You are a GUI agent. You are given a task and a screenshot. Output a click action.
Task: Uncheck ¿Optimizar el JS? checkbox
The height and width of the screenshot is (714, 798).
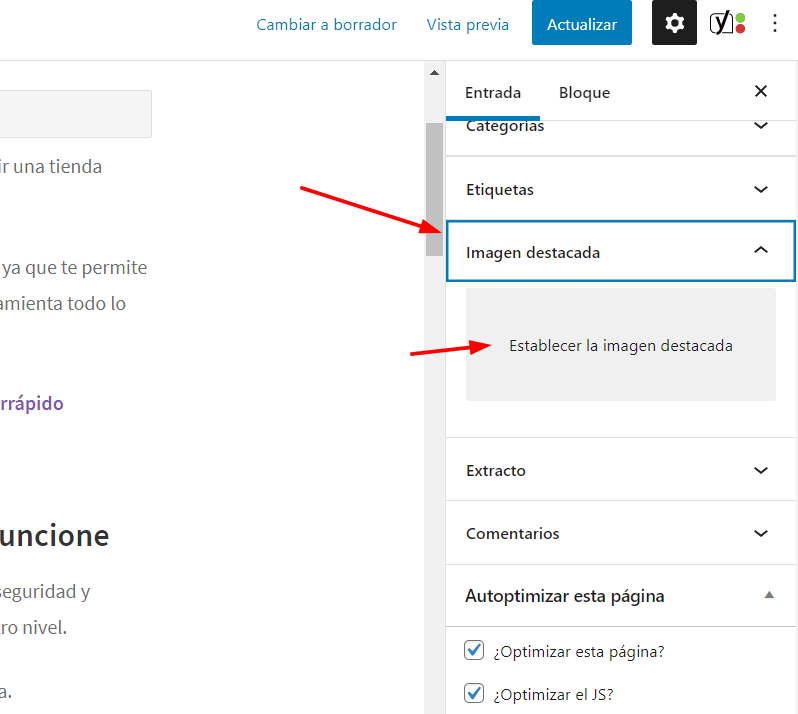pyautogui.click(x=474, y=693)
